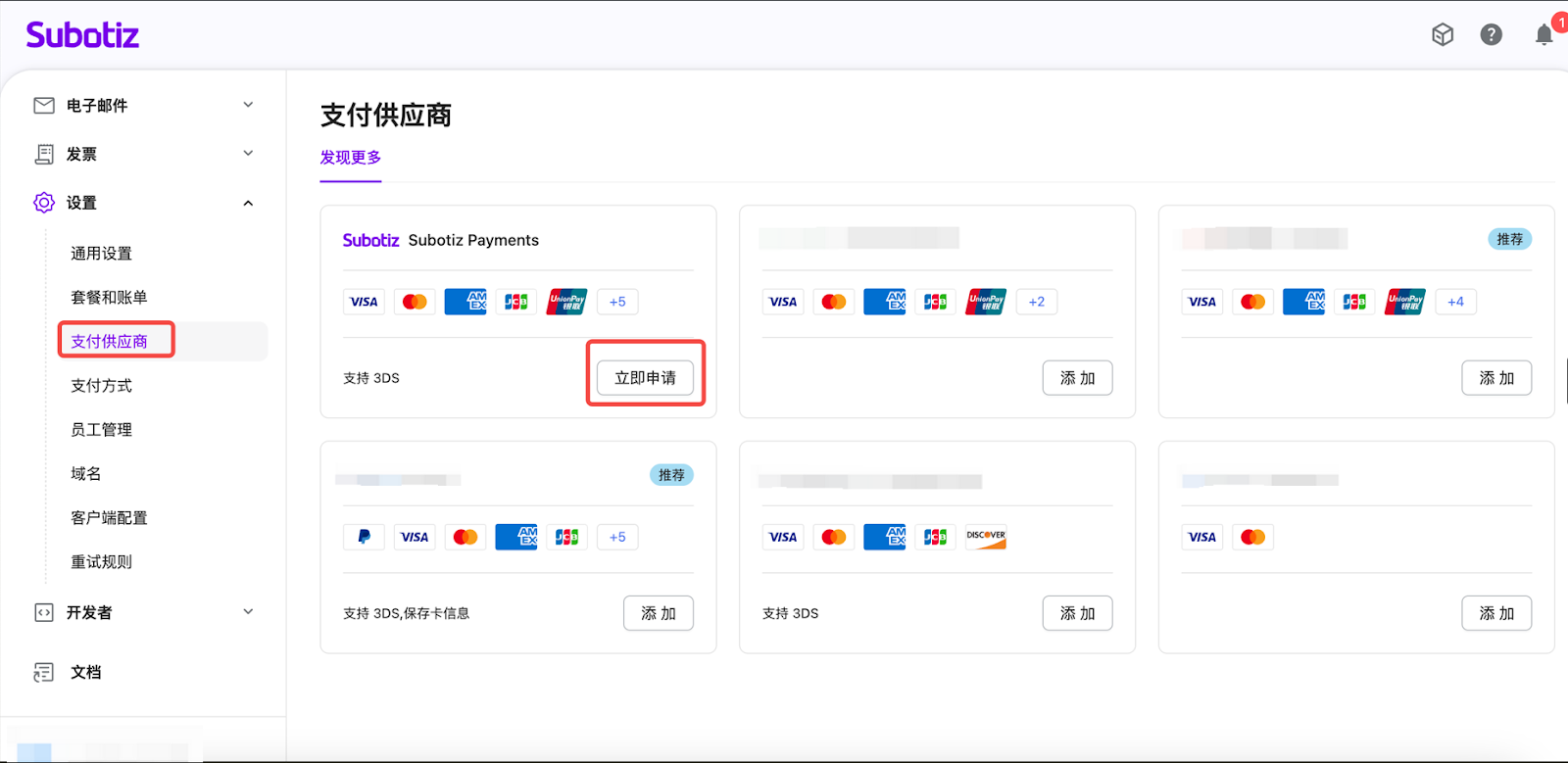Click the Discover card icon

pyautogui.click(x=986, y=537)
